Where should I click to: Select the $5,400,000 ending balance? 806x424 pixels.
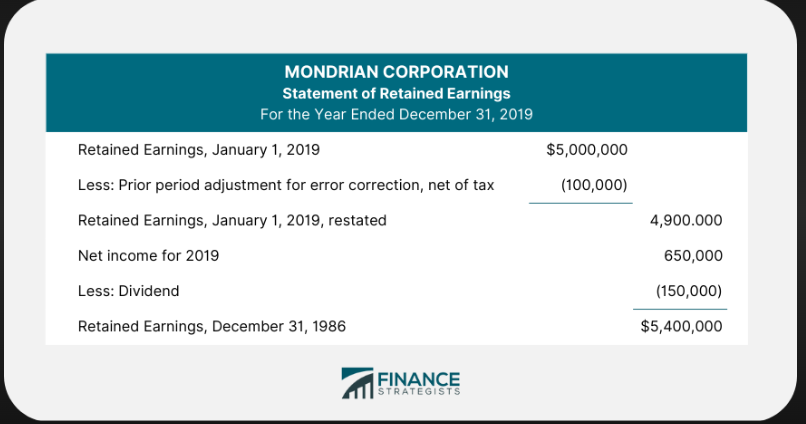[681, 325]
